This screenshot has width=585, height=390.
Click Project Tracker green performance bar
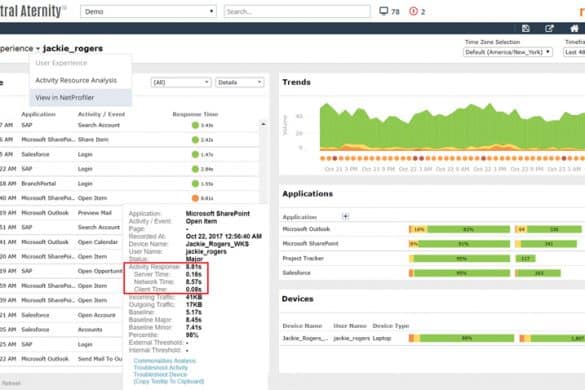462,258
